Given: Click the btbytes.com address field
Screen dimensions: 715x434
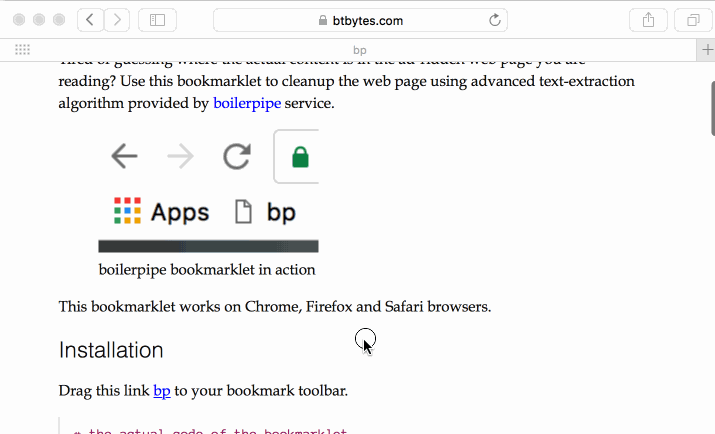Looking at the screenshot, I should click(360, 20).
